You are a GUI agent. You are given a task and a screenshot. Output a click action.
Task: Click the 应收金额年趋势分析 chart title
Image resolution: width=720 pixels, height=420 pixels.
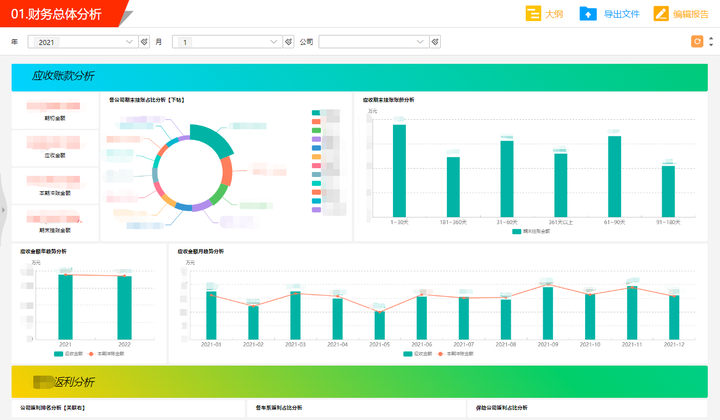[x=43, y=252]
